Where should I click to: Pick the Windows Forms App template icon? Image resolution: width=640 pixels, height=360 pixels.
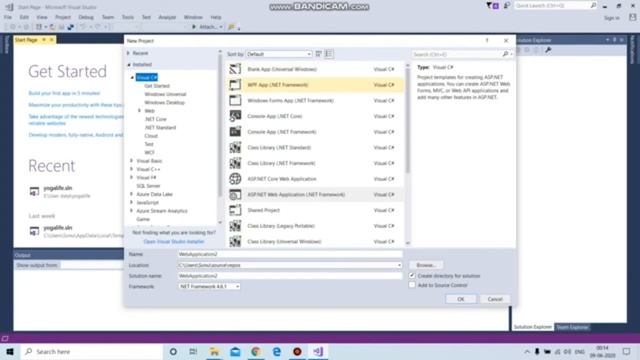(x=235, y=100)
